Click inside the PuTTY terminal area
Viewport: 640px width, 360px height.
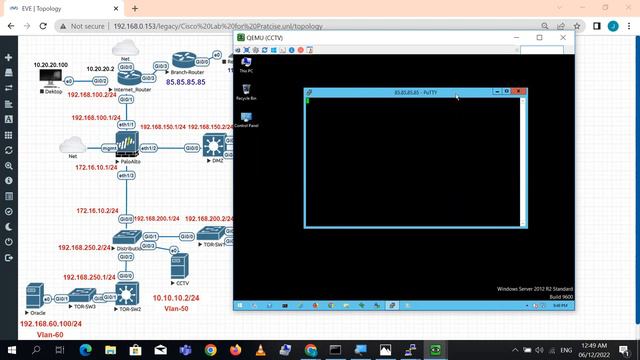tap(413, 162)
